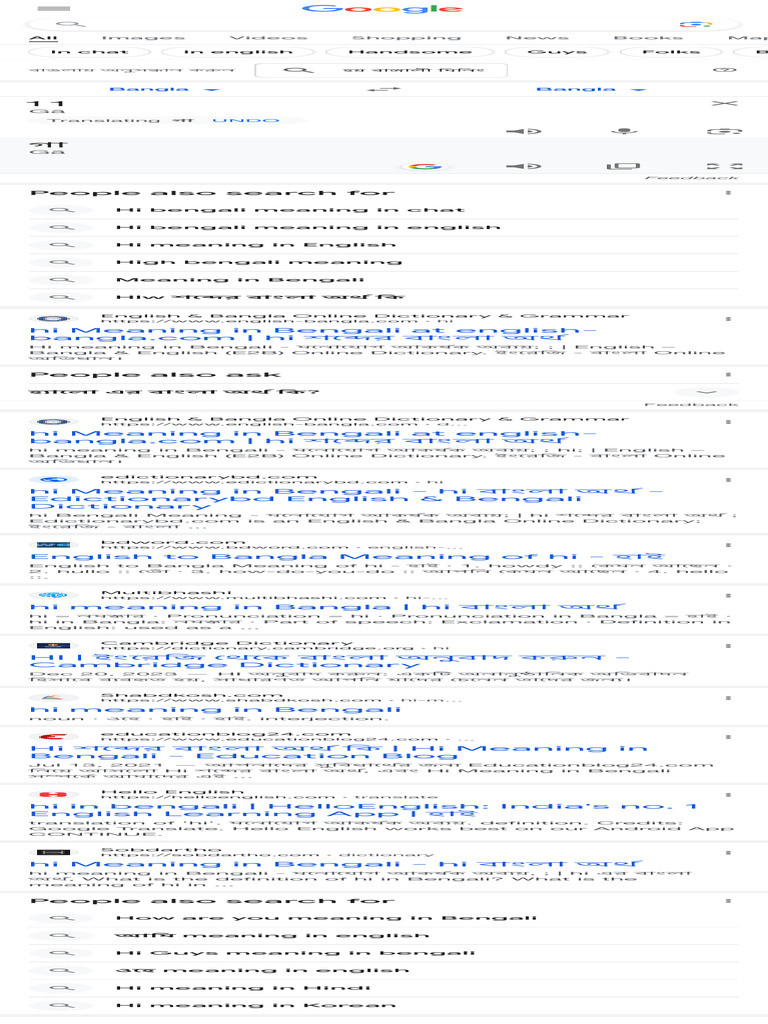The width and height of the screenshot is (768, 1024).
Task: Click into the Google search field
Action: pos(366,24)
